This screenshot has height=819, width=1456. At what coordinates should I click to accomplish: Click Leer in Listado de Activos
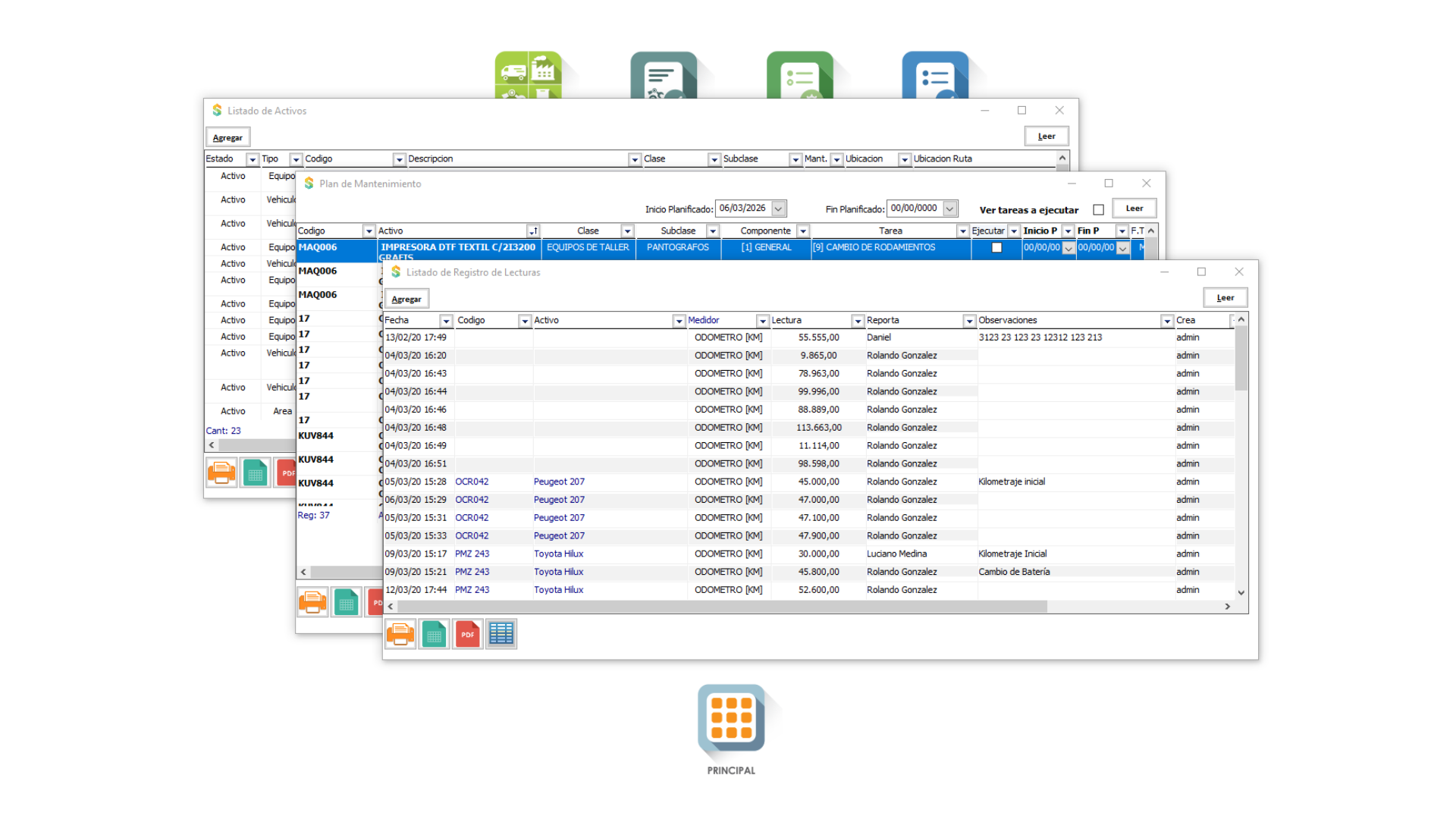point(1046,136)
